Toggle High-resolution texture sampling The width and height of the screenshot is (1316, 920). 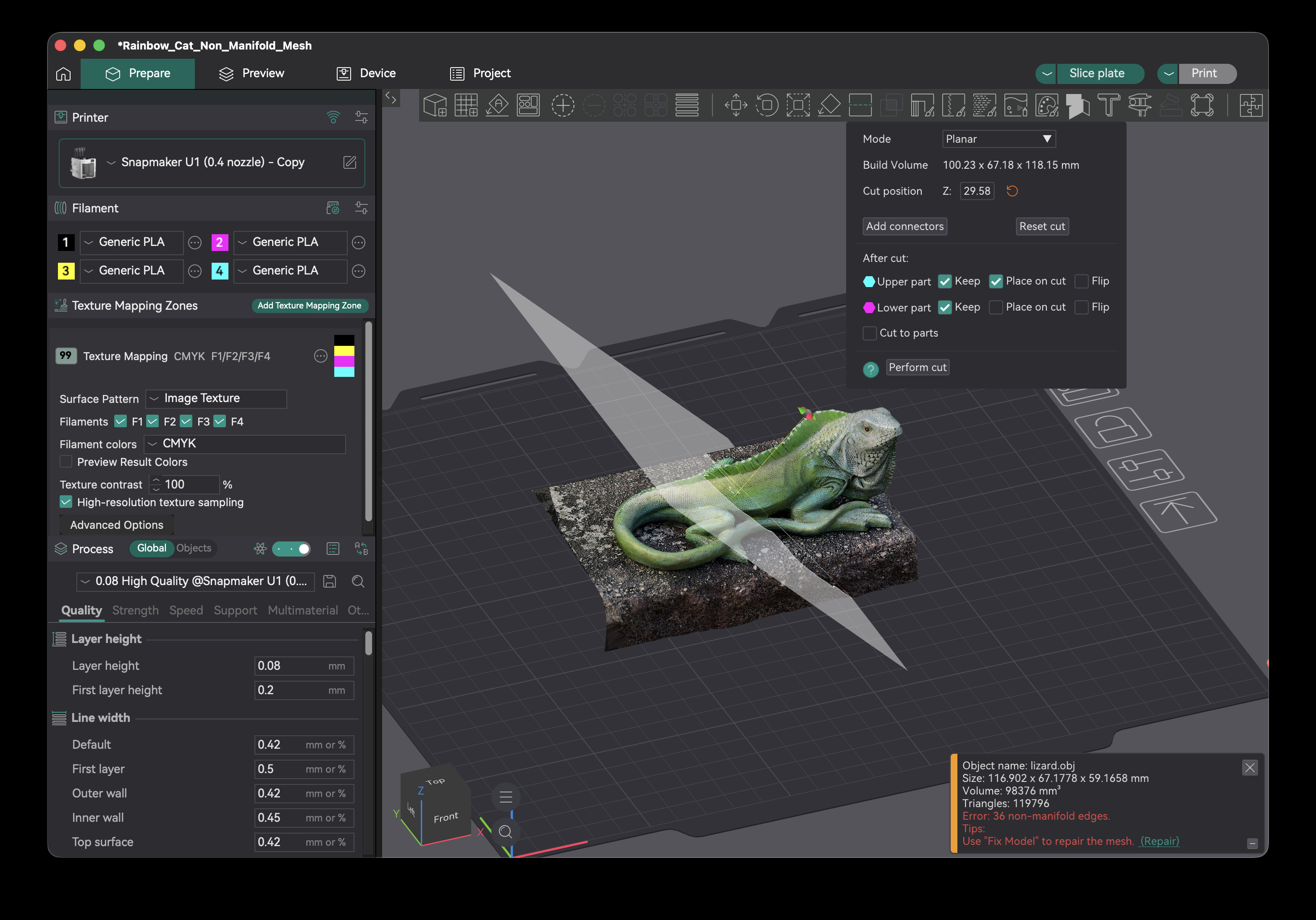[x=66, y=502]
